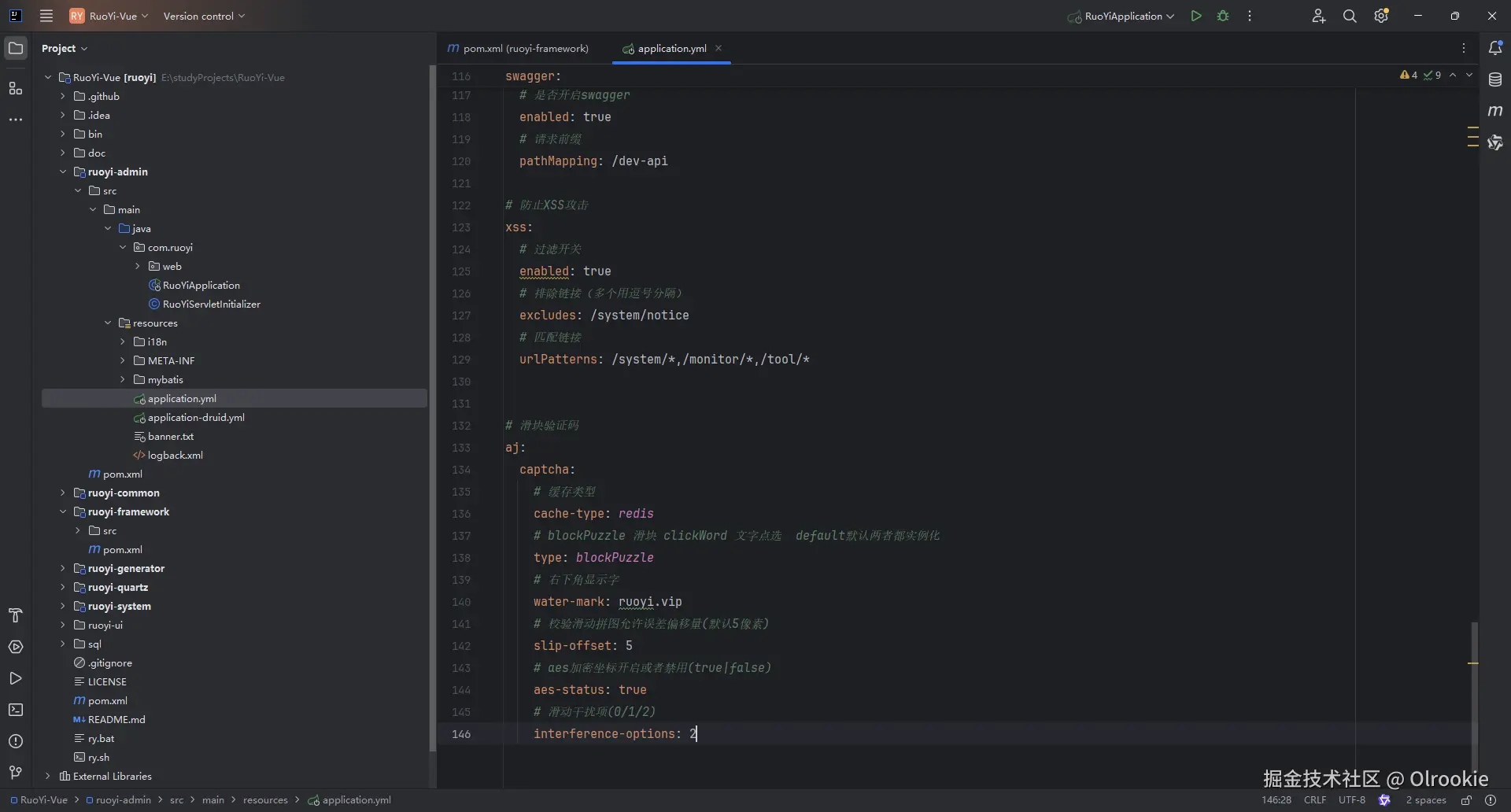Expand the ruoyi-common module folder

click(x=63, y=493)
